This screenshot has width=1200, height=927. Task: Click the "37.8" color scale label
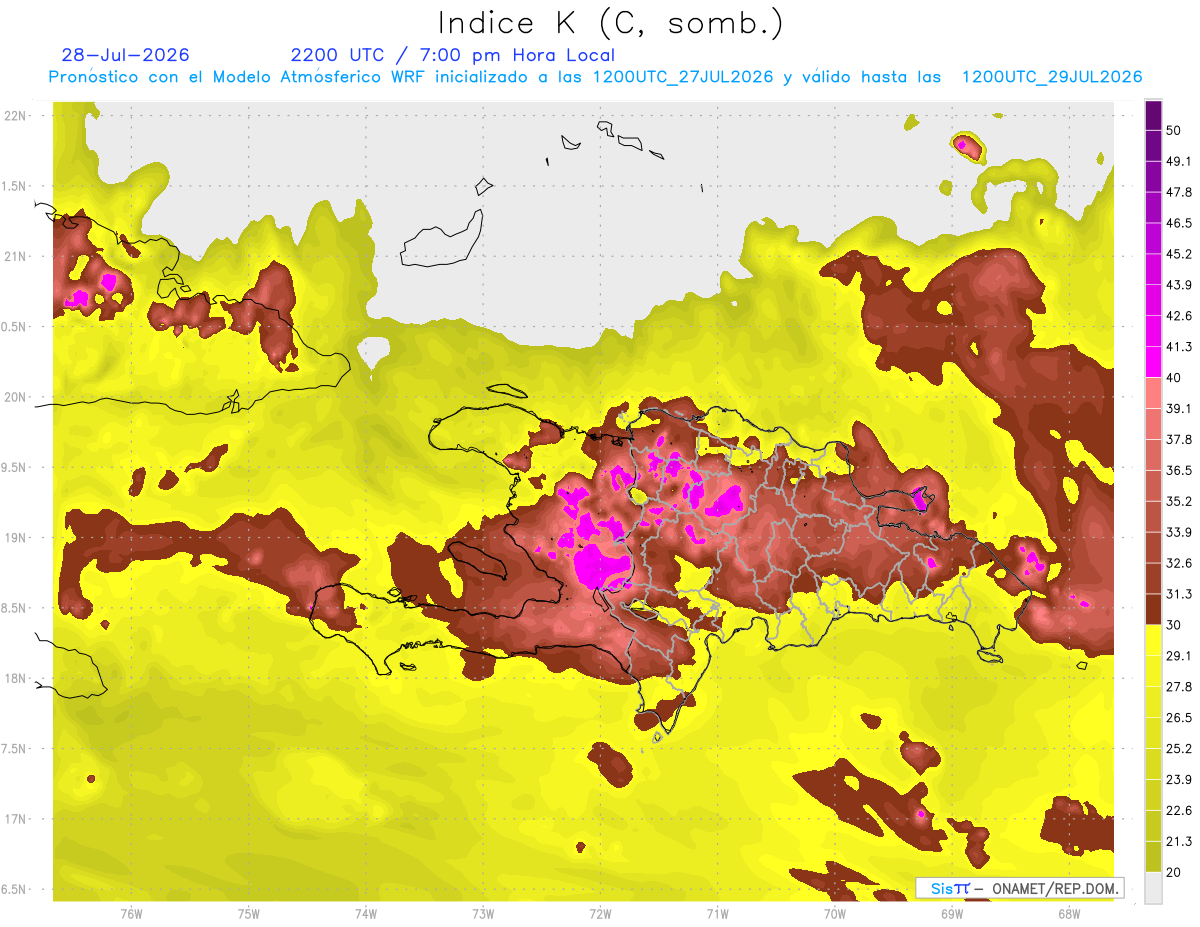[x=1179, y=439]
